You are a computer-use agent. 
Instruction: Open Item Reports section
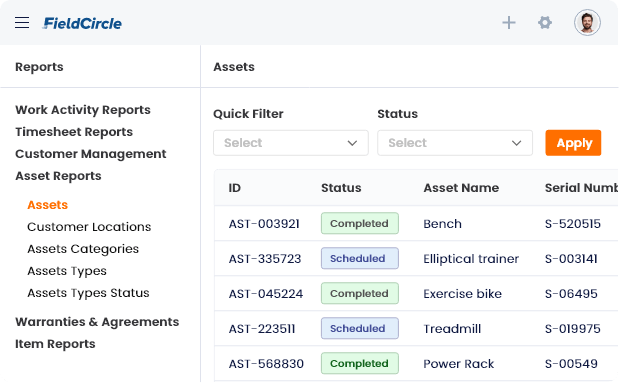[55, 344]
